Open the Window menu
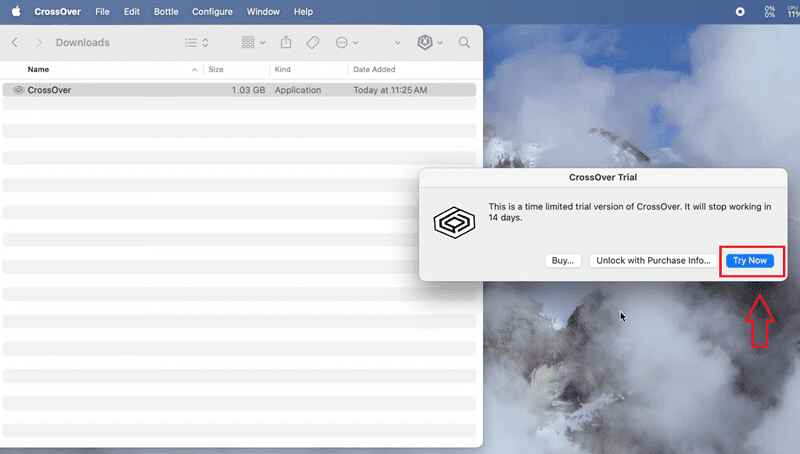Image resolution: width=800 pixels, height=454 pixels. (263, 11)
